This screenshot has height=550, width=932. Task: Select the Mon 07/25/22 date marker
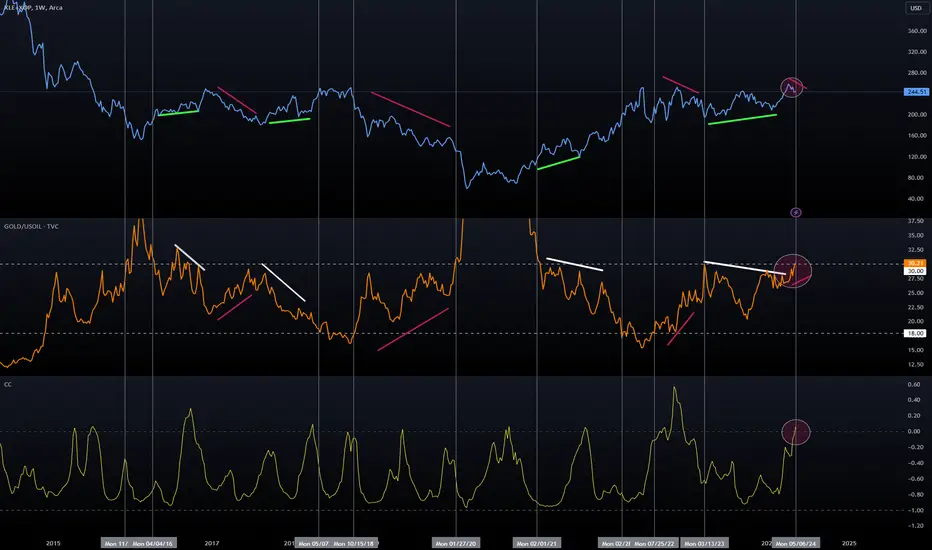click(x=654, y=543)
